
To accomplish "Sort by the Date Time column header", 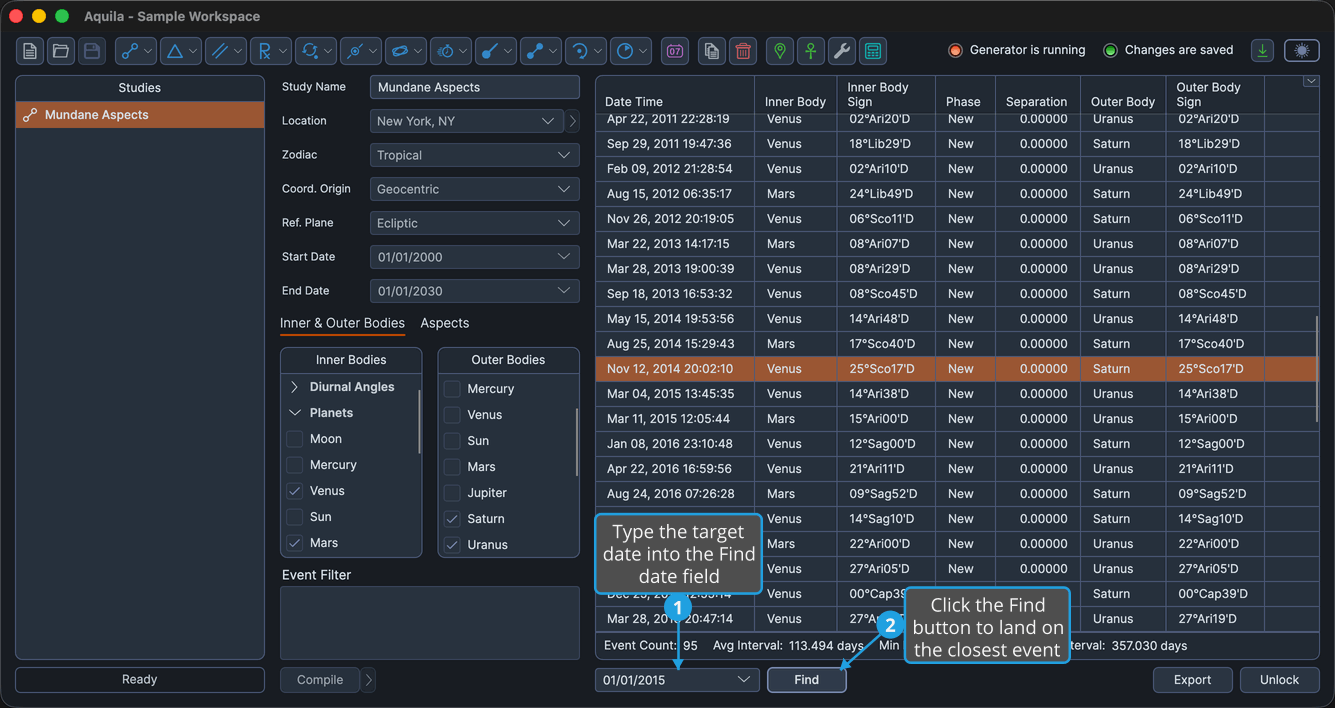I will click(675, 95).
